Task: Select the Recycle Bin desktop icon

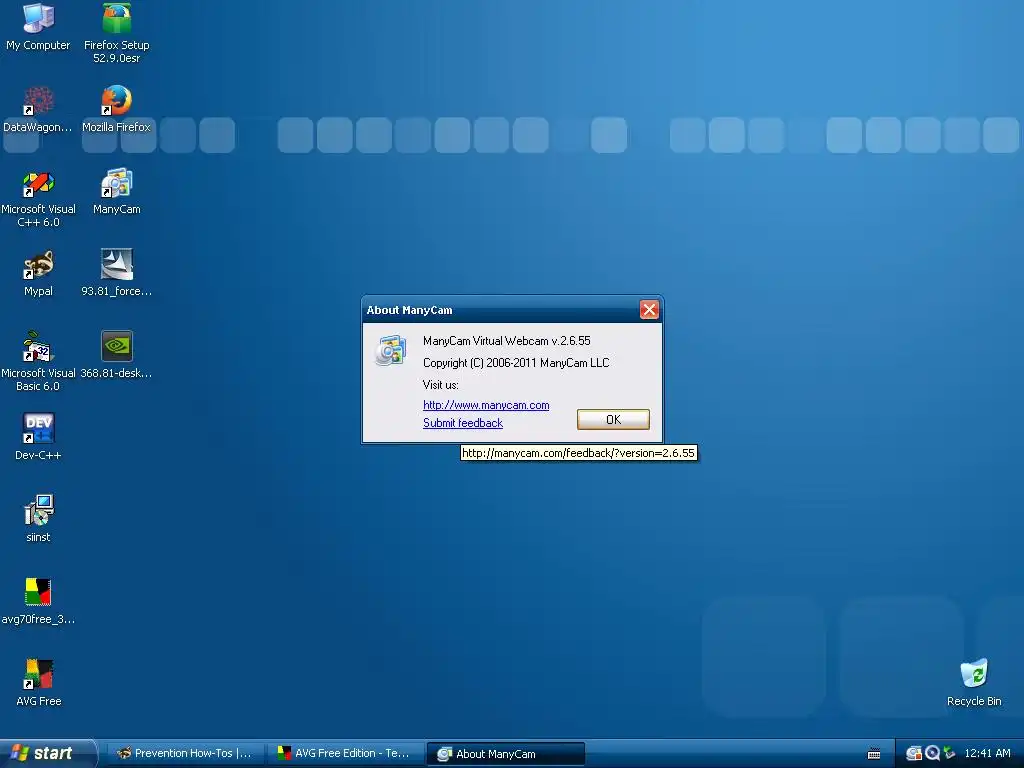Action: click(974, 683)
